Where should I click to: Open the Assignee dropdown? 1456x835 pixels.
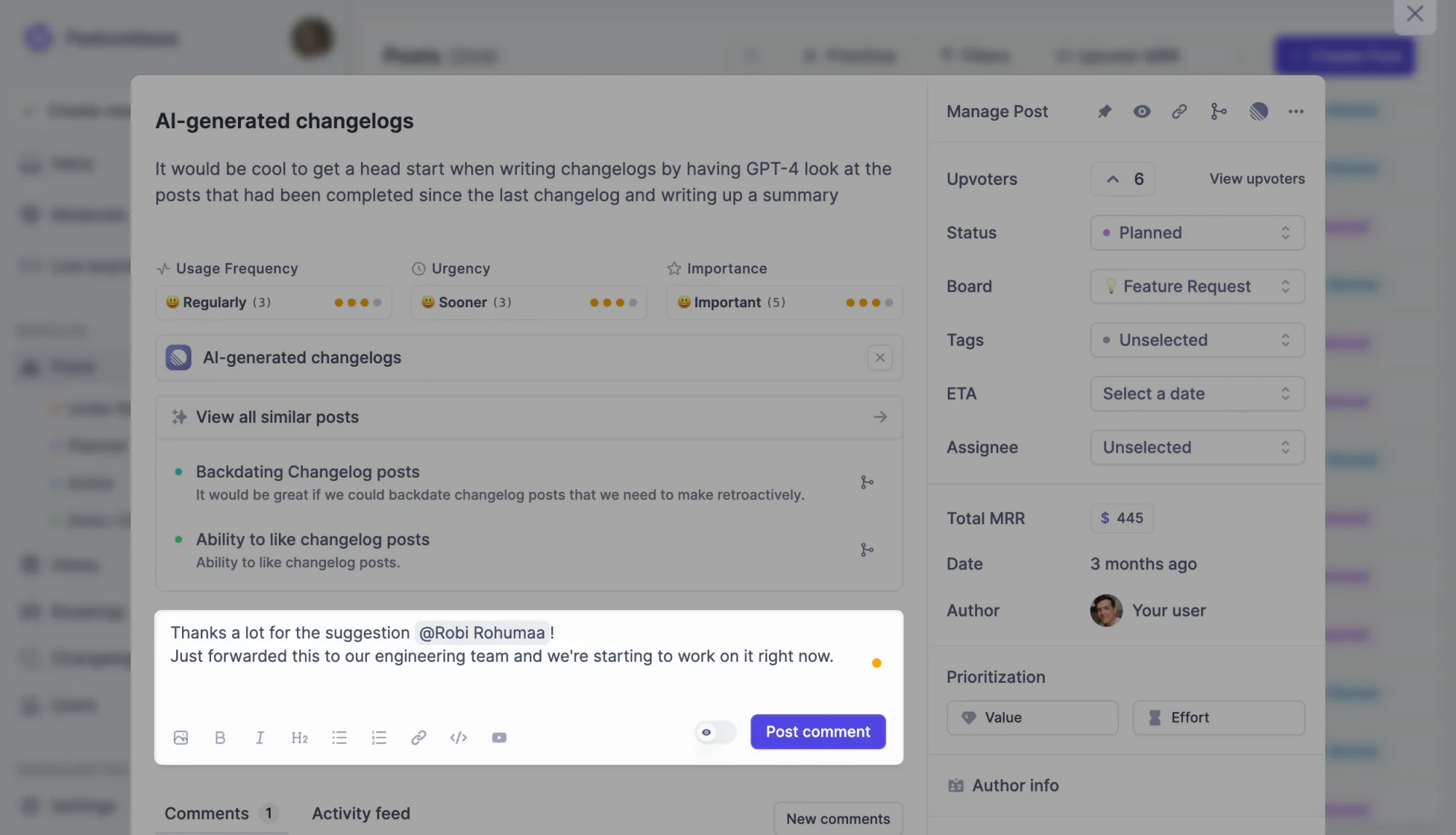tap(1197, 447)
